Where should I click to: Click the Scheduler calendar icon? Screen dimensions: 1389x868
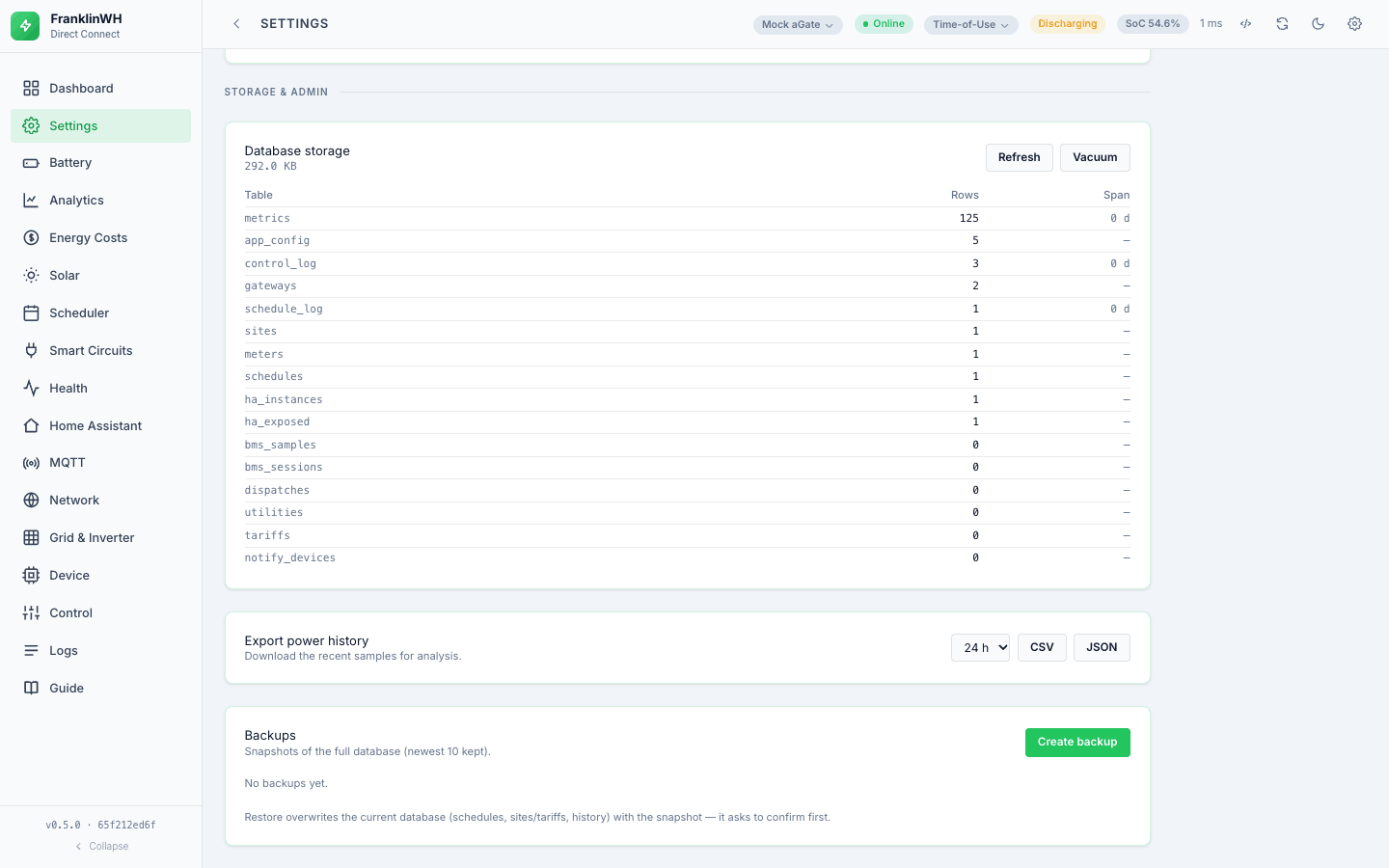tap(31, 313)
